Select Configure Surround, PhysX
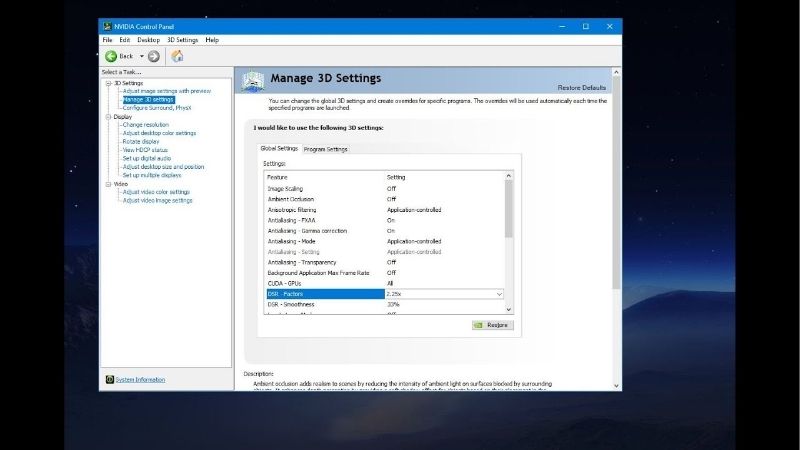The height and width of the screenshot is (450, 800). click(157, 108)
